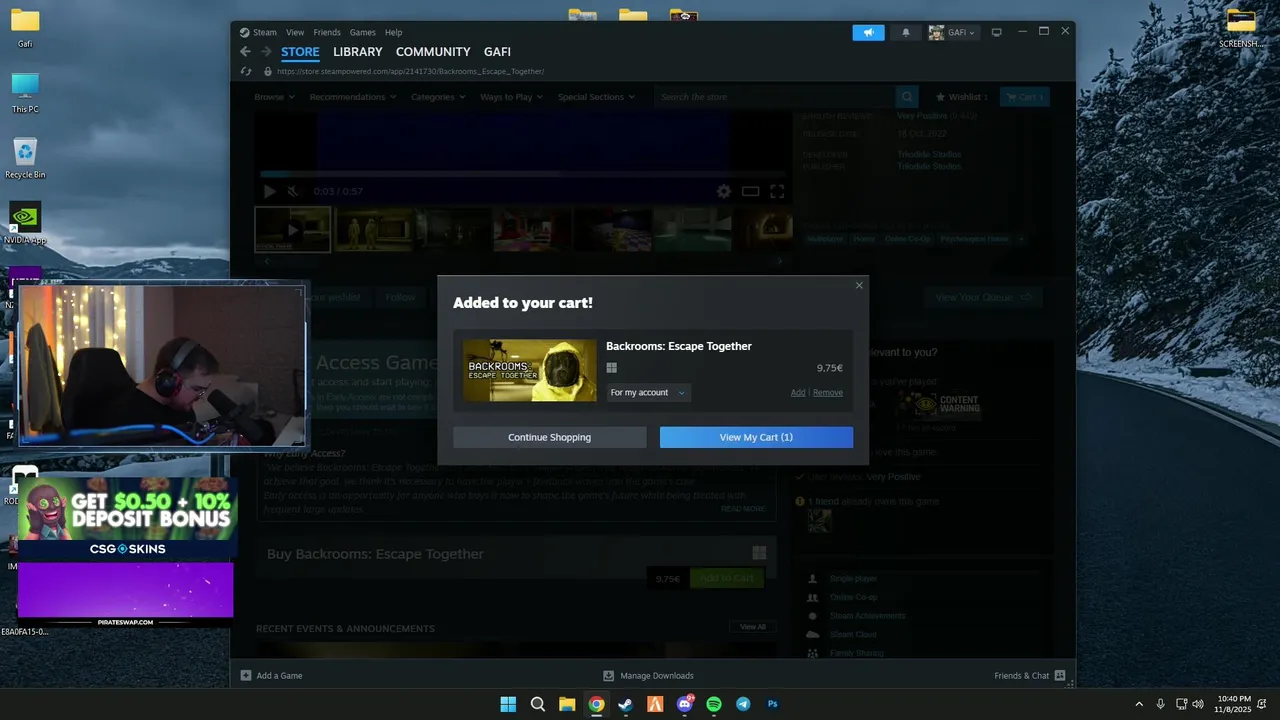Go forward with the Steam forward arrow
The image size is (1280, 720).
click(266, 52)
